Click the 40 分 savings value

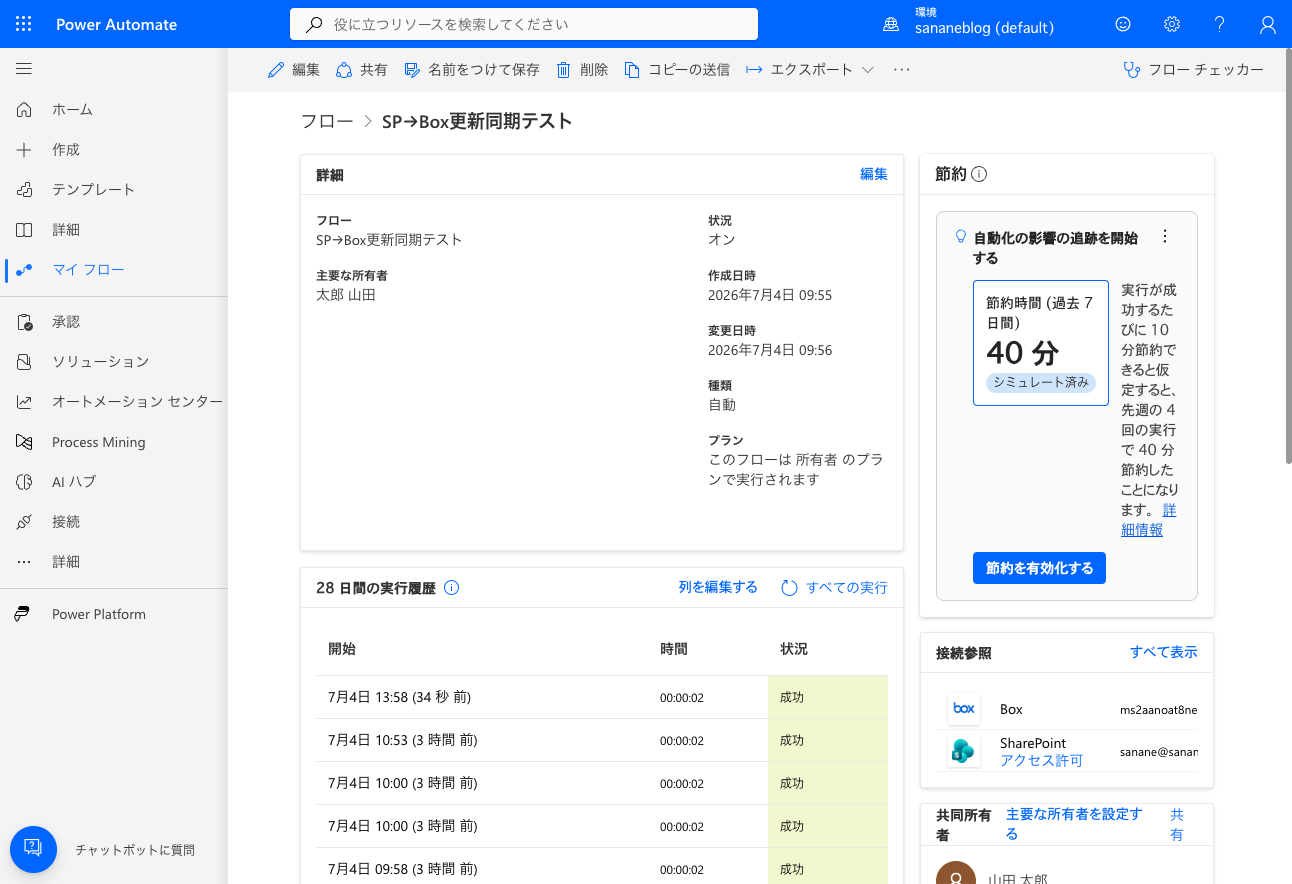(x=1023, y=353)
